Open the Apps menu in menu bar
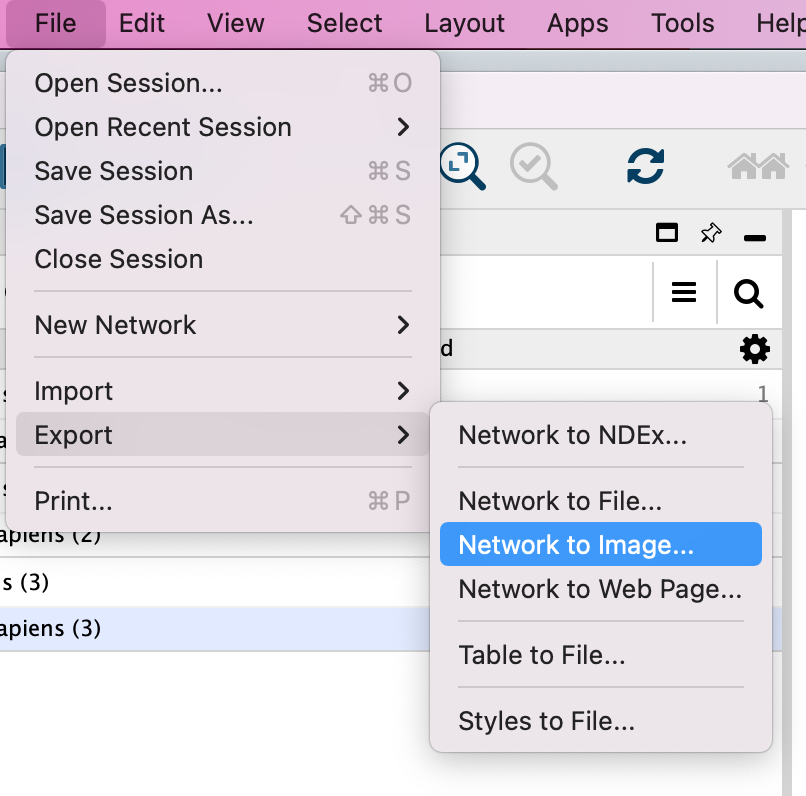 tap(577, 23)
